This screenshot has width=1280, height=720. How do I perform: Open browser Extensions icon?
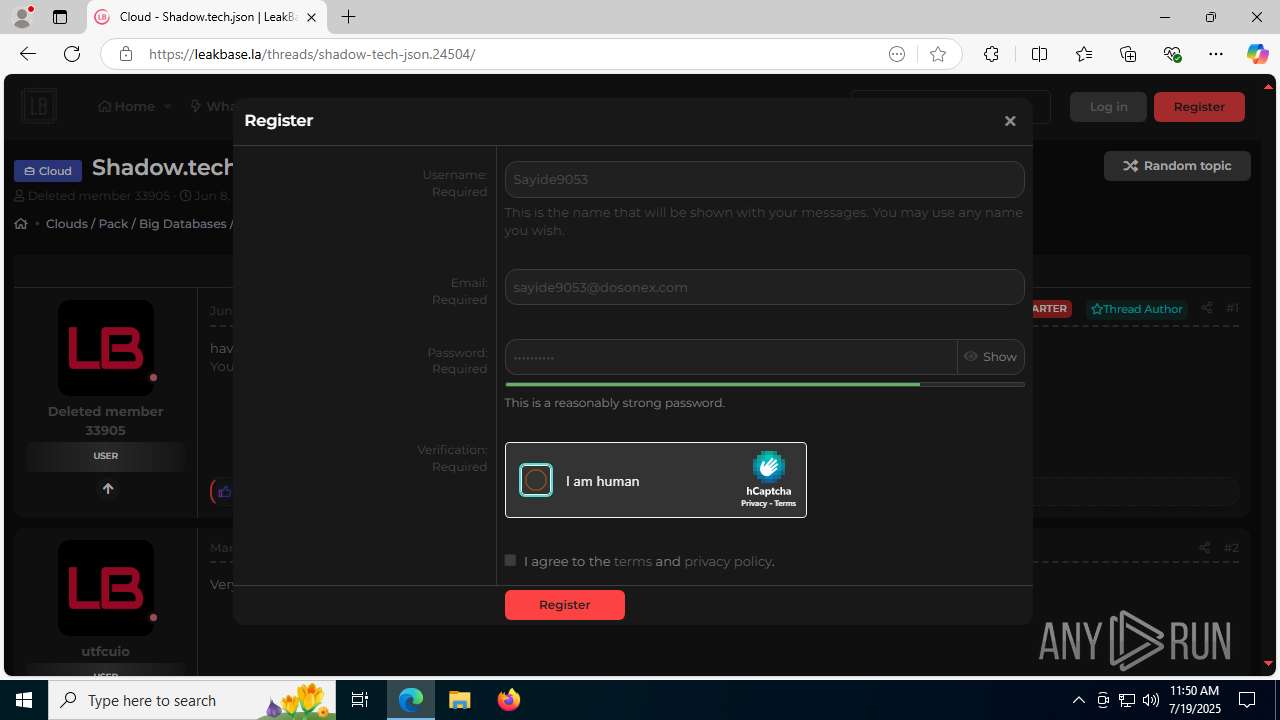point(991,54)
